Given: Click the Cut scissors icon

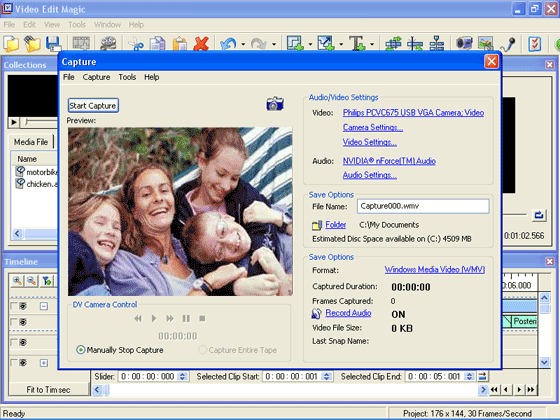Looking at the screenshot, I should coord(136,44).
